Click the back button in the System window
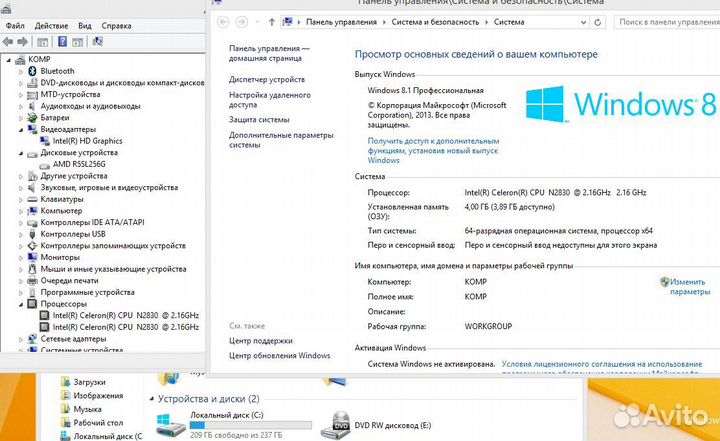 click(x=223, y=22)
